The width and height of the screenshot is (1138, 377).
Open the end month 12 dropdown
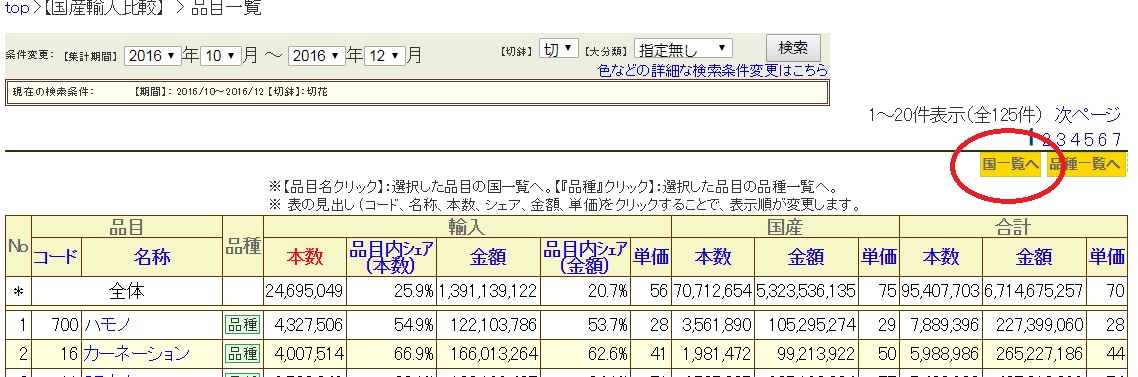[x=385, y=55]
